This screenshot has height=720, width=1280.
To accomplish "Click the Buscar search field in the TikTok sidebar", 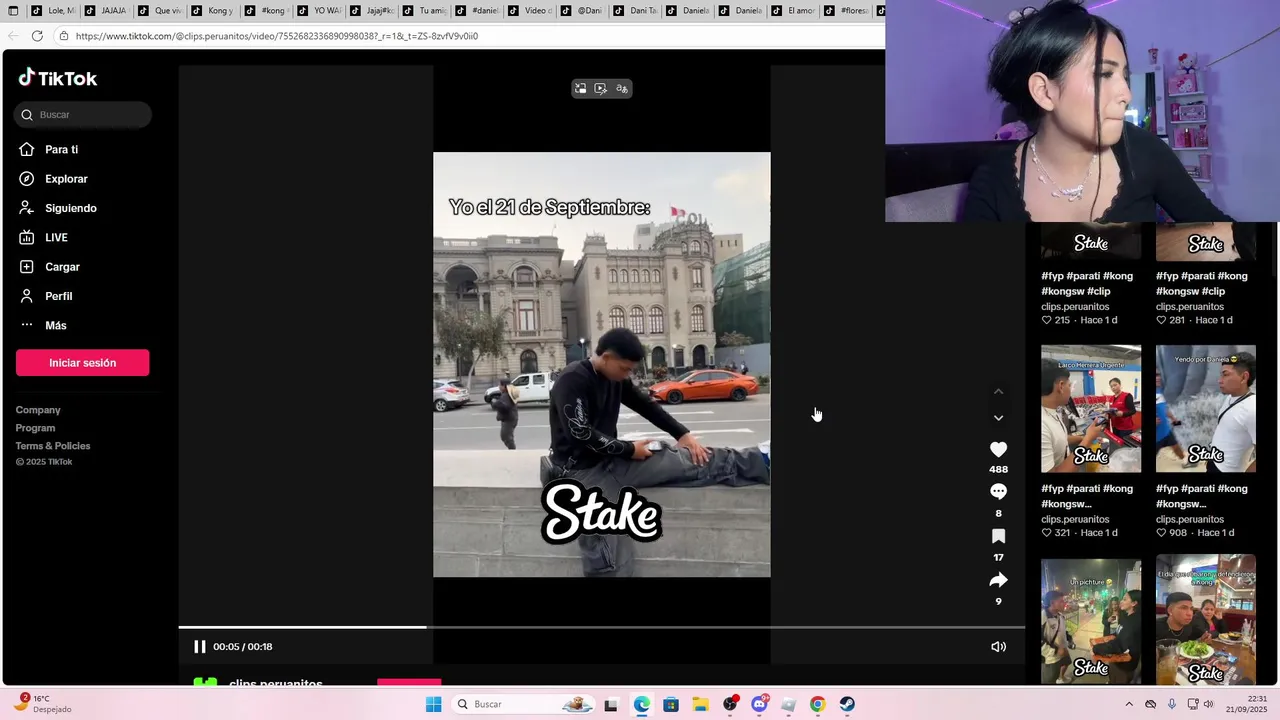I will pyautogui.click(x=83, y=115).
